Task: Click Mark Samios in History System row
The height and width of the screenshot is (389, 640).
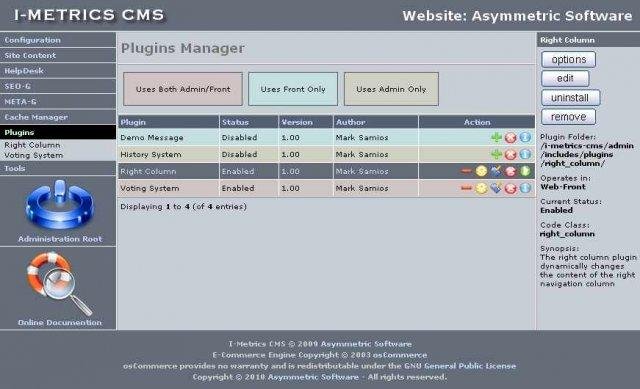Action: [362, 154]
